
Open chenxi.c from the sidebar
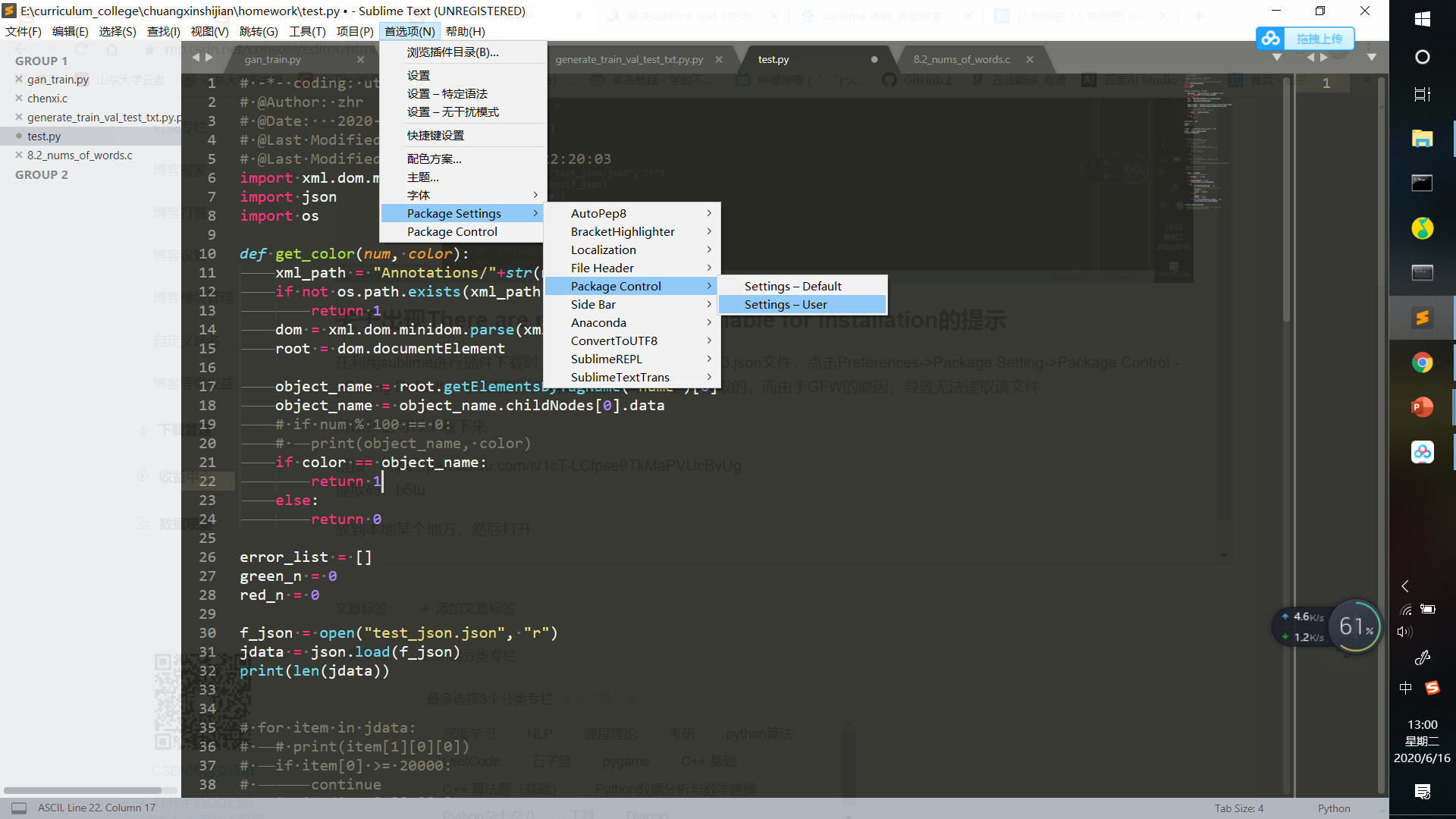pos(47,98)
